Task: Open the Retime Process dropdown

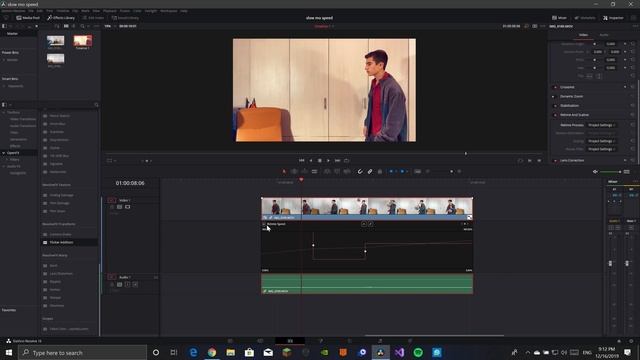Action: (x=602, y=125)
